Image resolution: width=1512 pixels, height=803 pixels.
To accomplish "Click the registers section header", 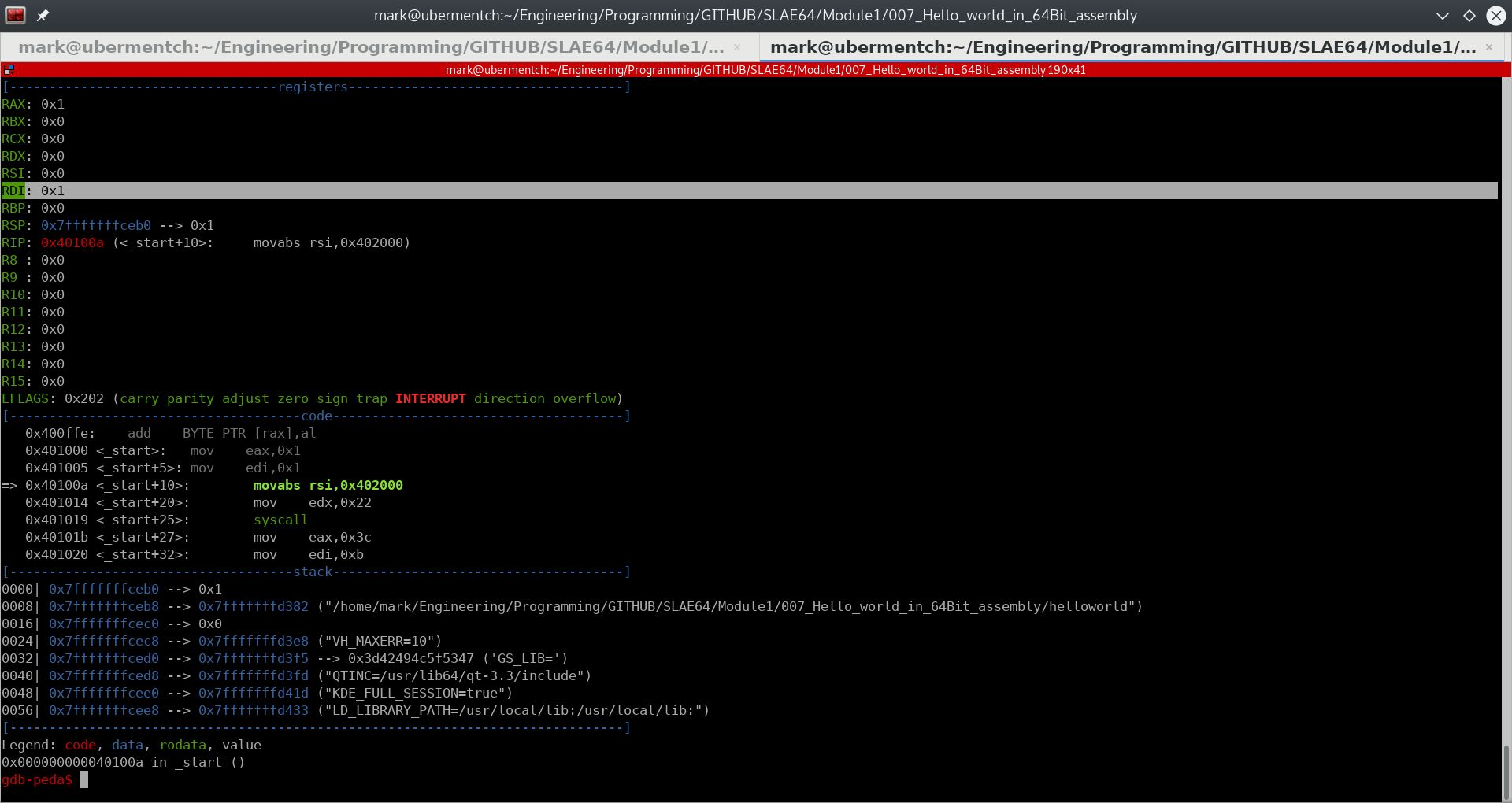I will coord(316,87).
